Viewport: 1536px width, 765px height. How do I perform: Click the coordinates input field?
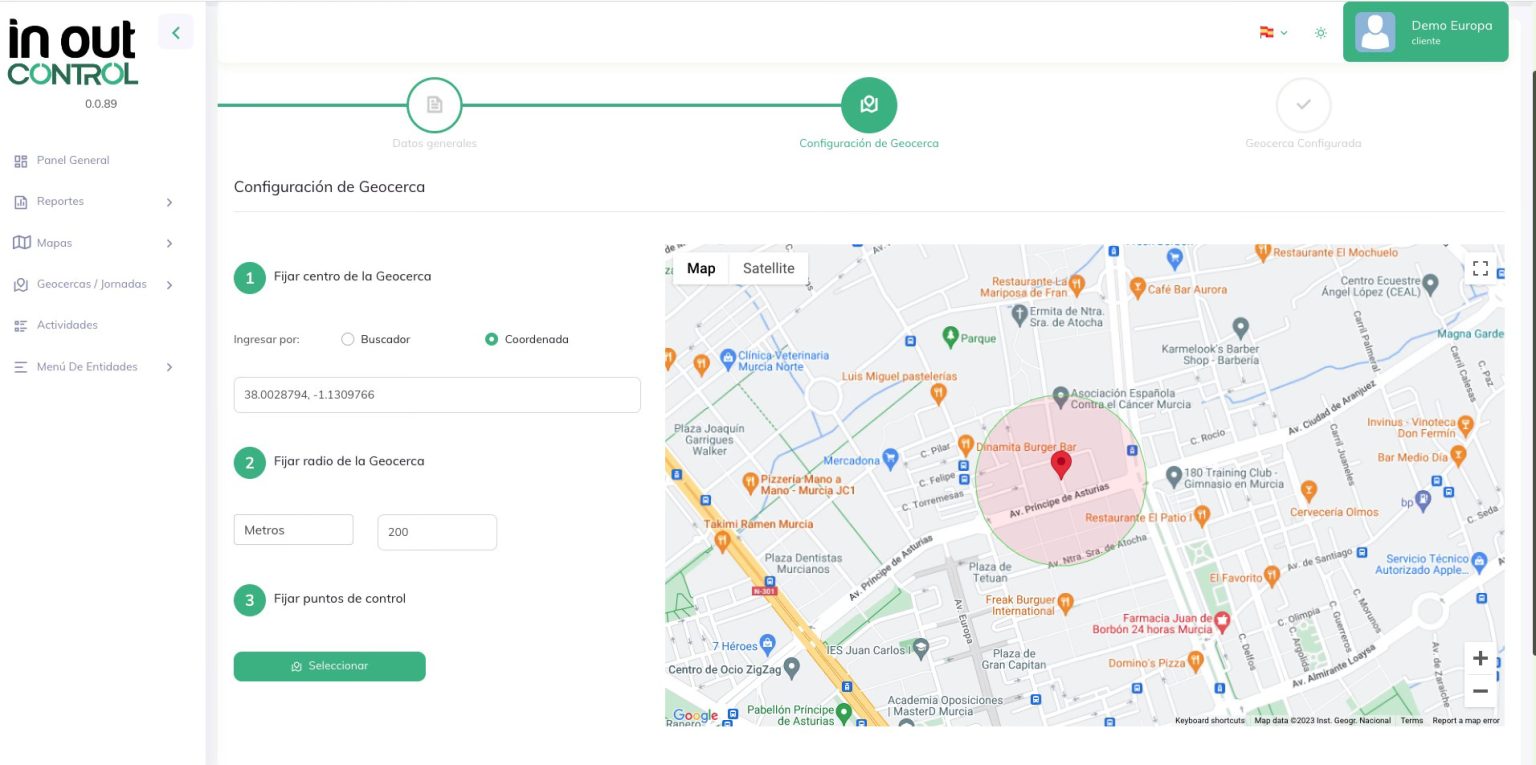437,395
